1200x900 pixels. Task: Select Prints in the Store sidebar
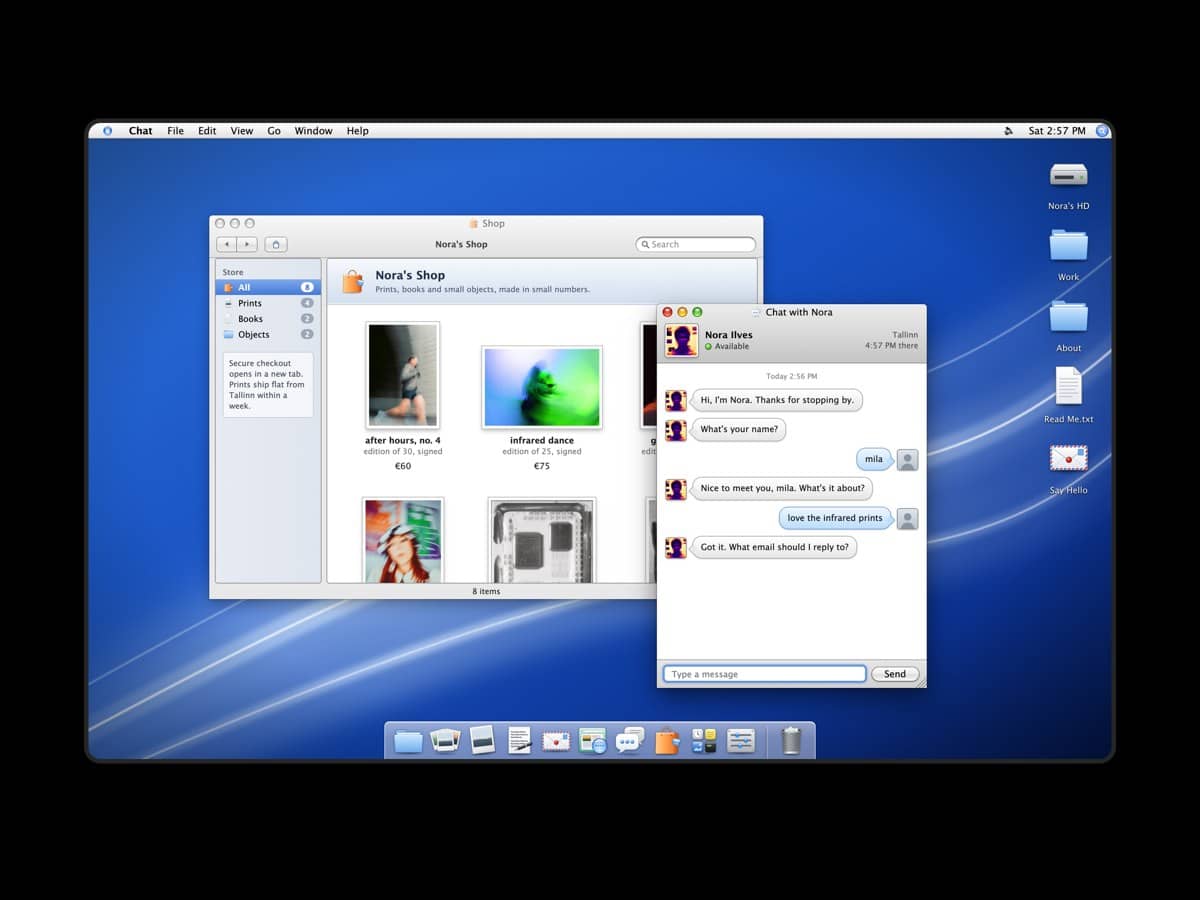coord(268,303)
